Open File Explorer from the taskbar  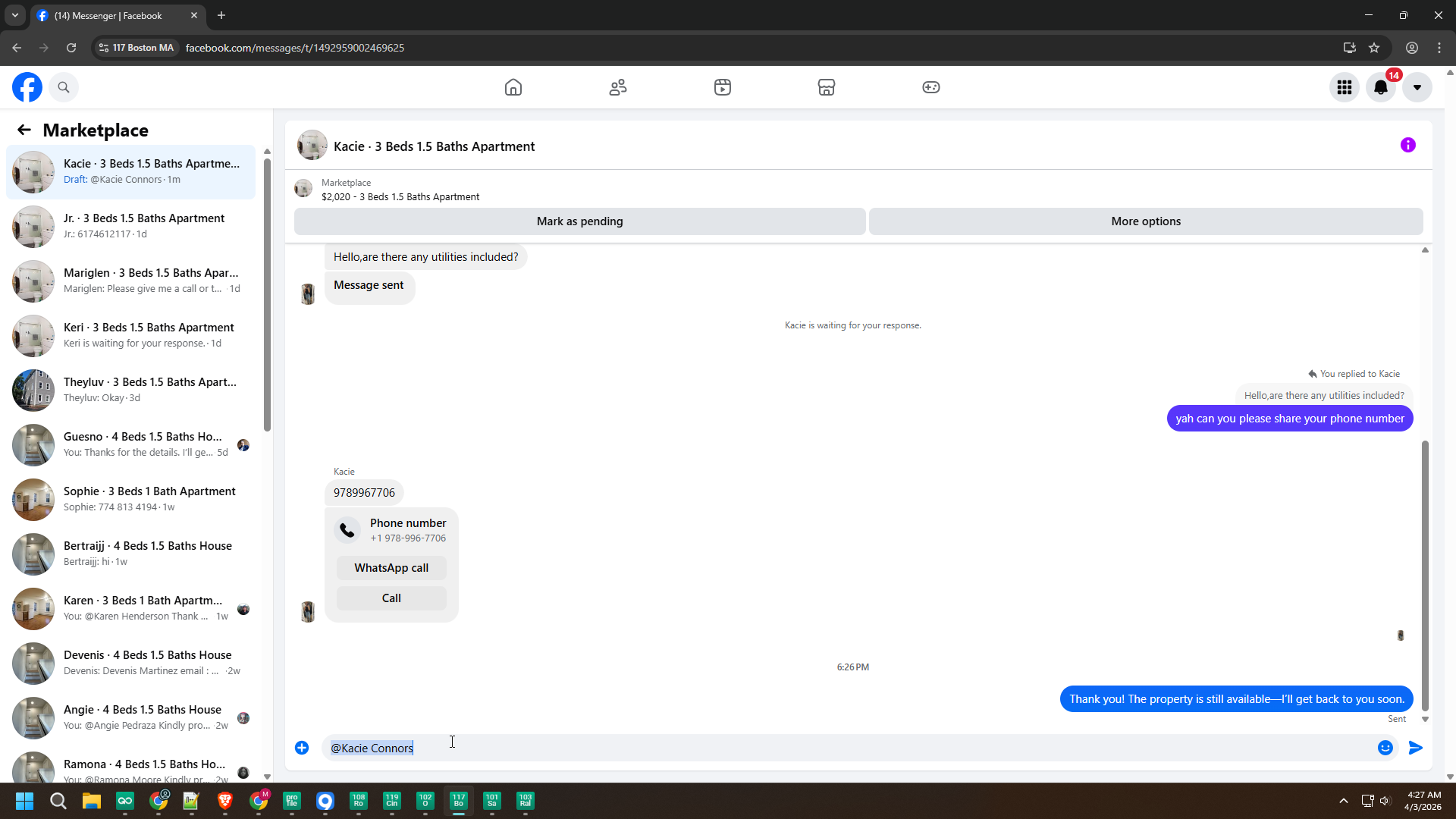coord(92,801)
